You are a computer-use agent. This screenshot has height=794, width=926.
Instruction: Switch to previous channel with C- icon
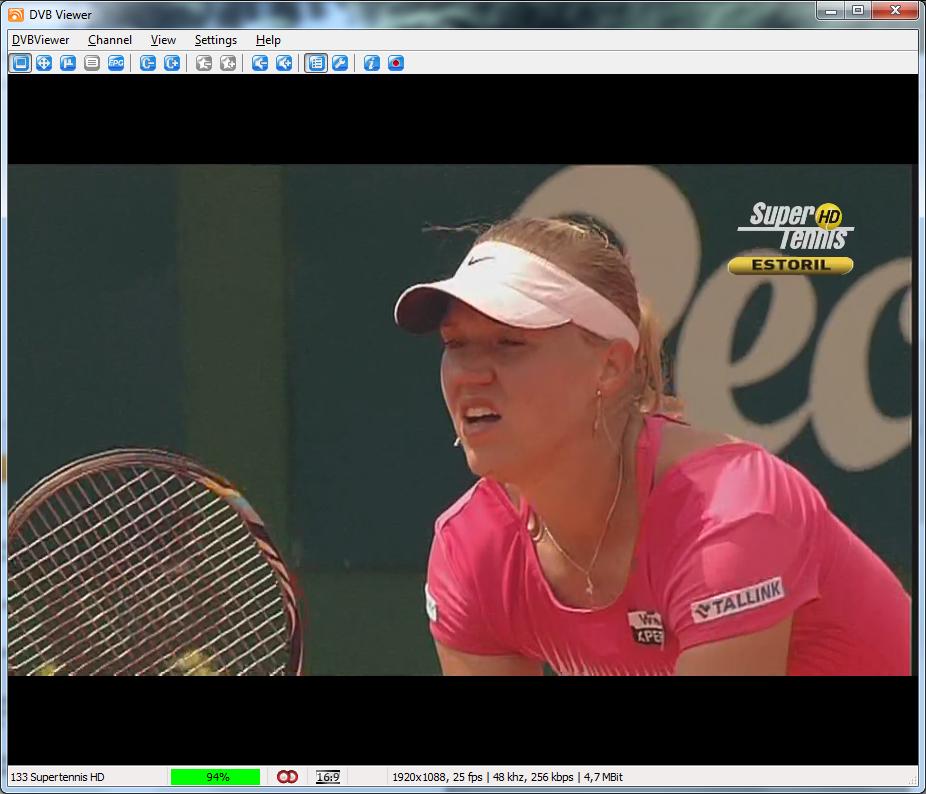[148, 63]
